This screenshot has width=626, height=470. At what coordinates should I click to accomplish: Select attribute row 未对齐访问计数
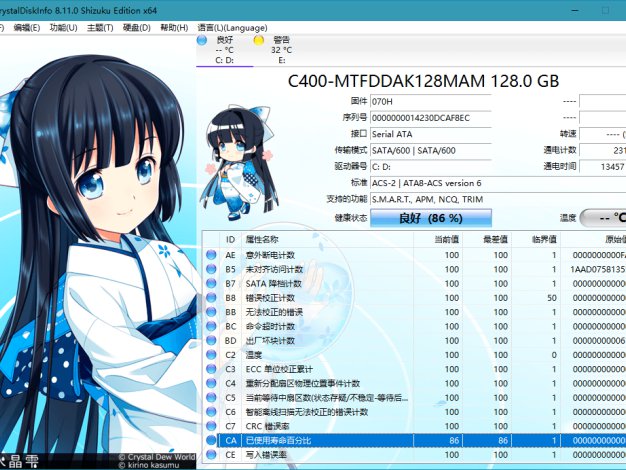click(414, 269)
